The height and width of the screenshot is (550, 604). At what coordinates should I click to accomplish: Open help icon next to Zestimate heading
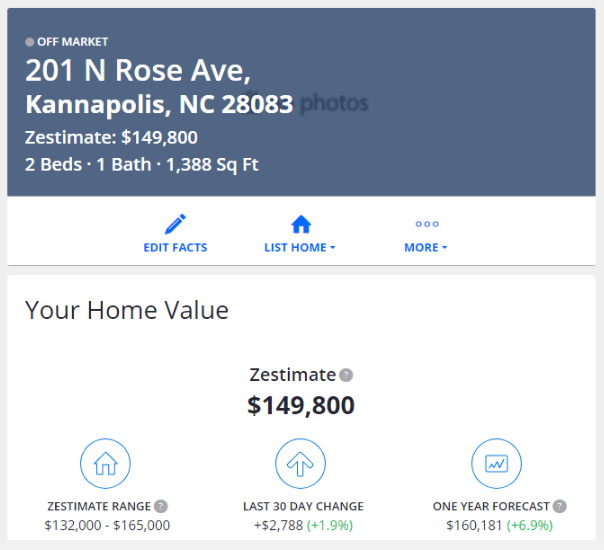click(346, 376)
